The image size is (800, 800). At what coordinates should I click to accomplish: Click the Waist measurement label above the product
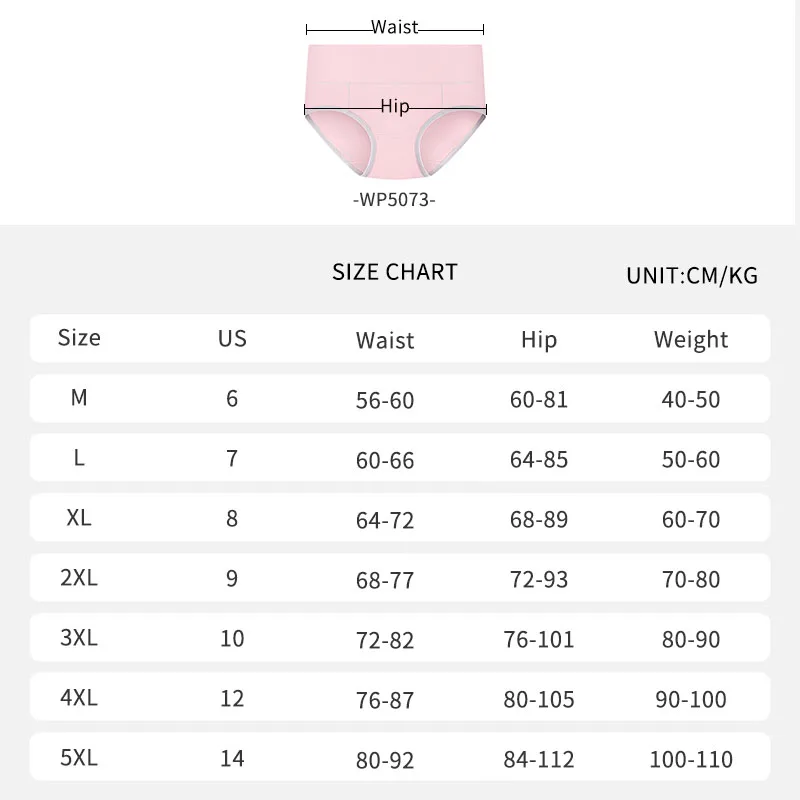pos(394,28)
